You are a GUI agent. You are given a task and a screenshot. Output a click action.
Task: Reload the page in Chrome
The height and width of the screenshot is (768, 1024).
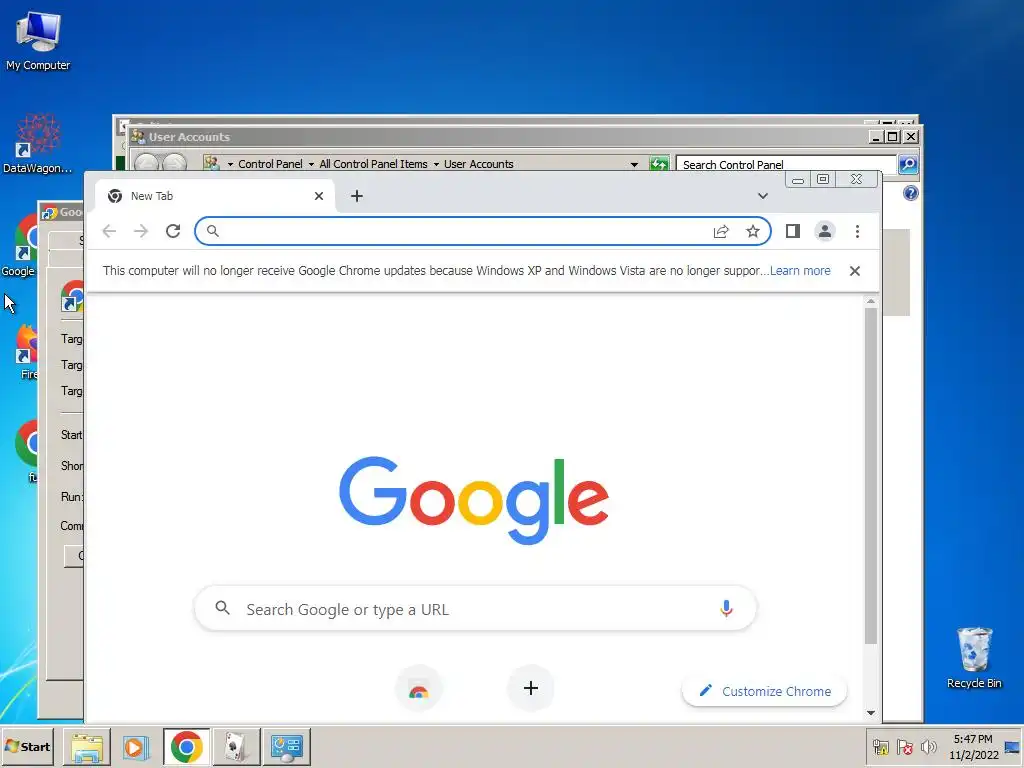click(x=173, y=231)
